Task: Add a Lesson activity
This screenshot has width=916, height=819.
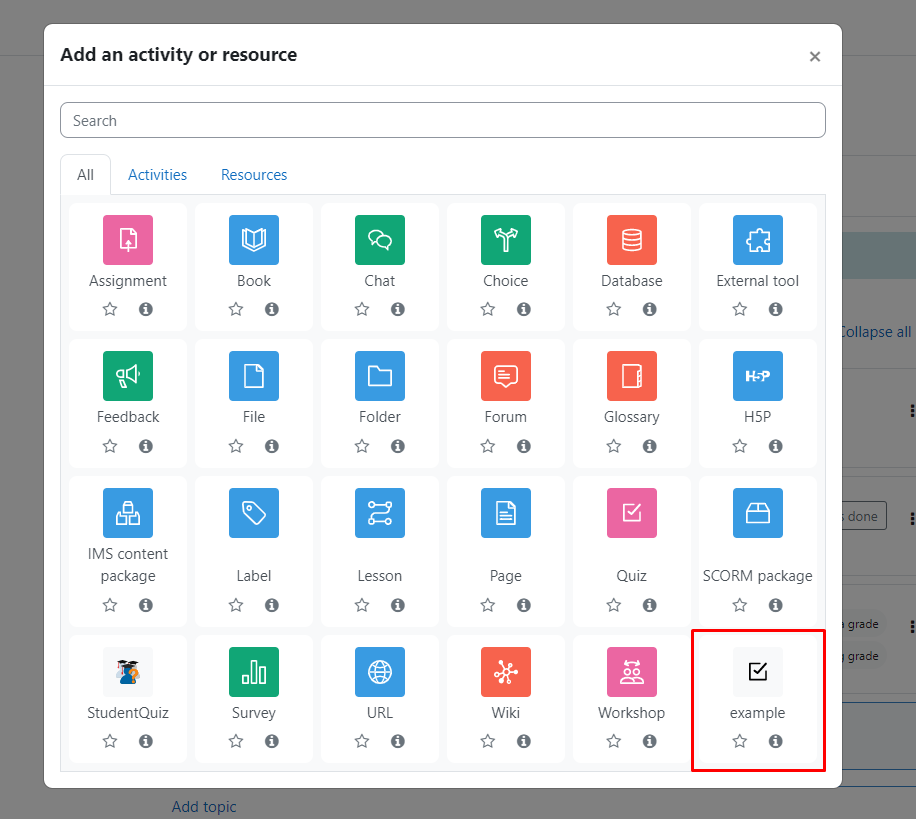Action: click(380, 513)
